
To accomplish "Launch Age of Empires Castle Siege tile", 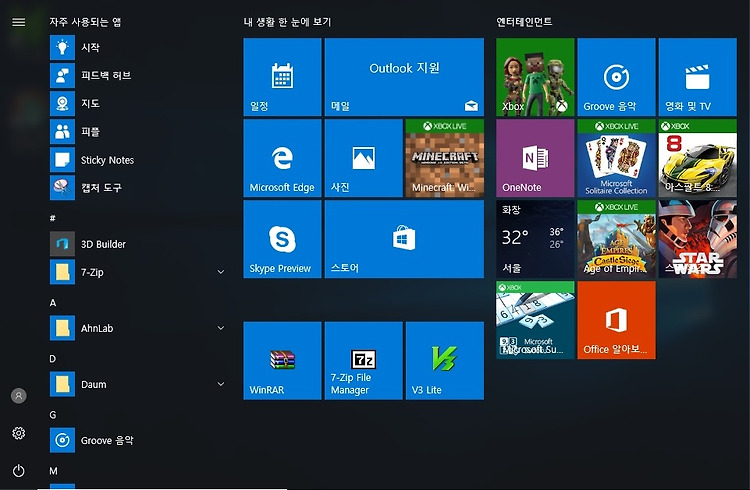I will (616, 239).
